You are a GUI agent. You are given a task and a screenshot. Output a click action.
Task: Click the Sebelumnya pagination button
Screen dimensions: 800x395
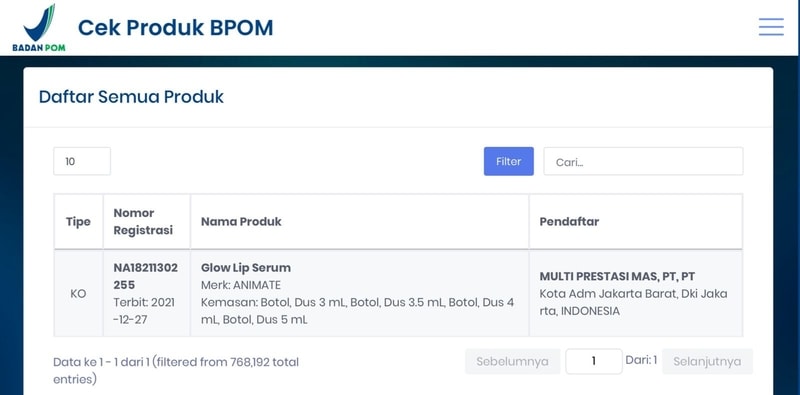pos(513,361)
